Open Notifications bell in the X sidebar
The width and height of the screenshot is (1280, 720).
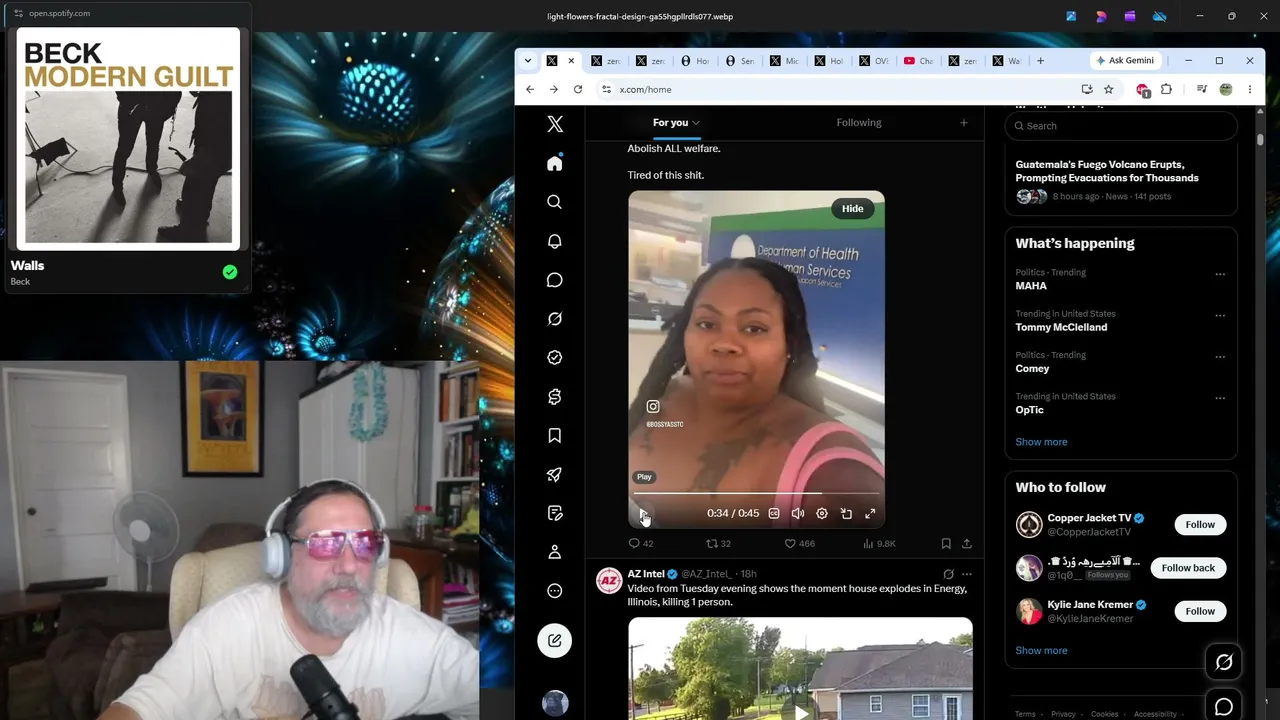[x=555, y=241]
